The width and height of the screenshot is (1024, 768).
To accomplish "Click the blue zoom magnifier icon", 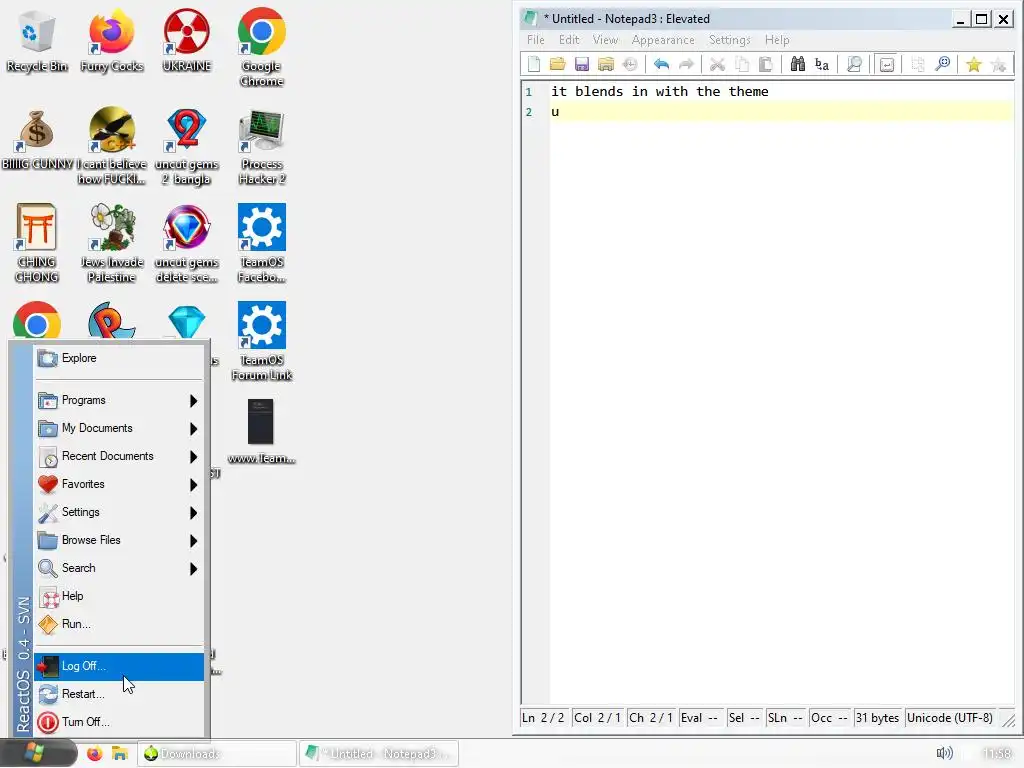I will pyautogui.click(x=942, y=64).
